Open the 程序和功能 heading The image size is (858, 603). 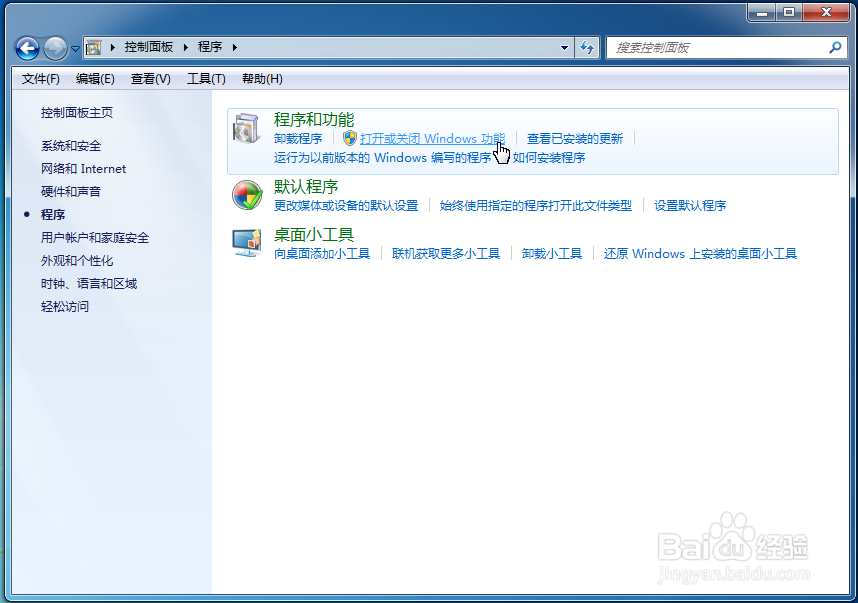coord(314,119)
